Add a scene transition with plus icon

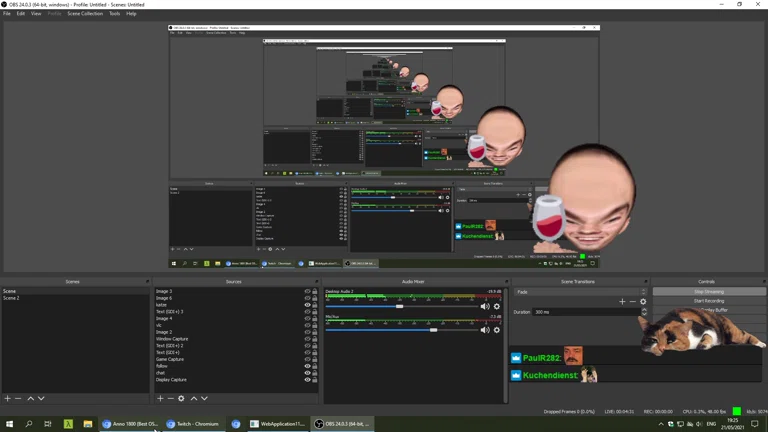(x=622, y=301)
